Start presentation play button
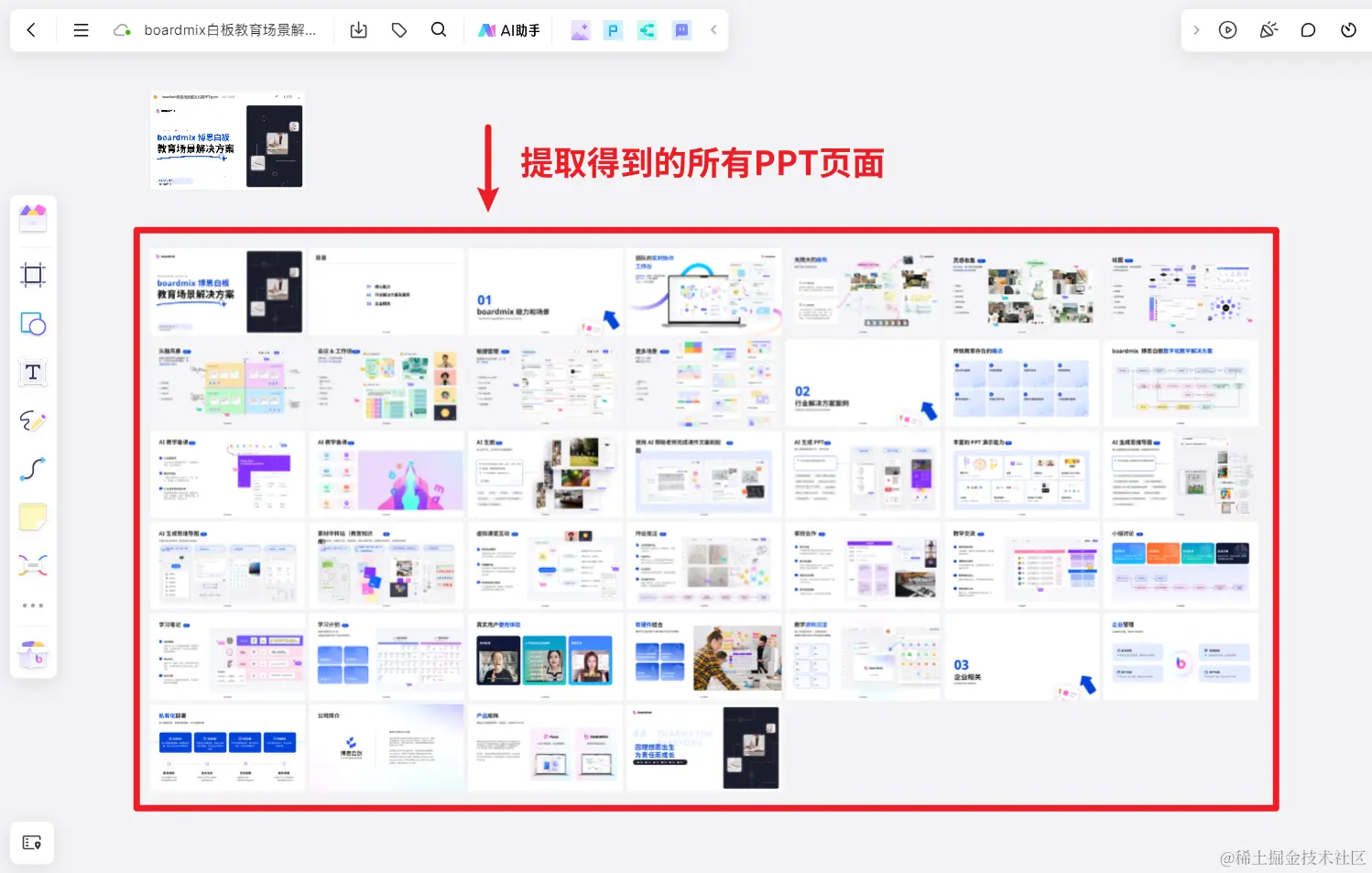The image size is (1372, 873). (1228, 30)
